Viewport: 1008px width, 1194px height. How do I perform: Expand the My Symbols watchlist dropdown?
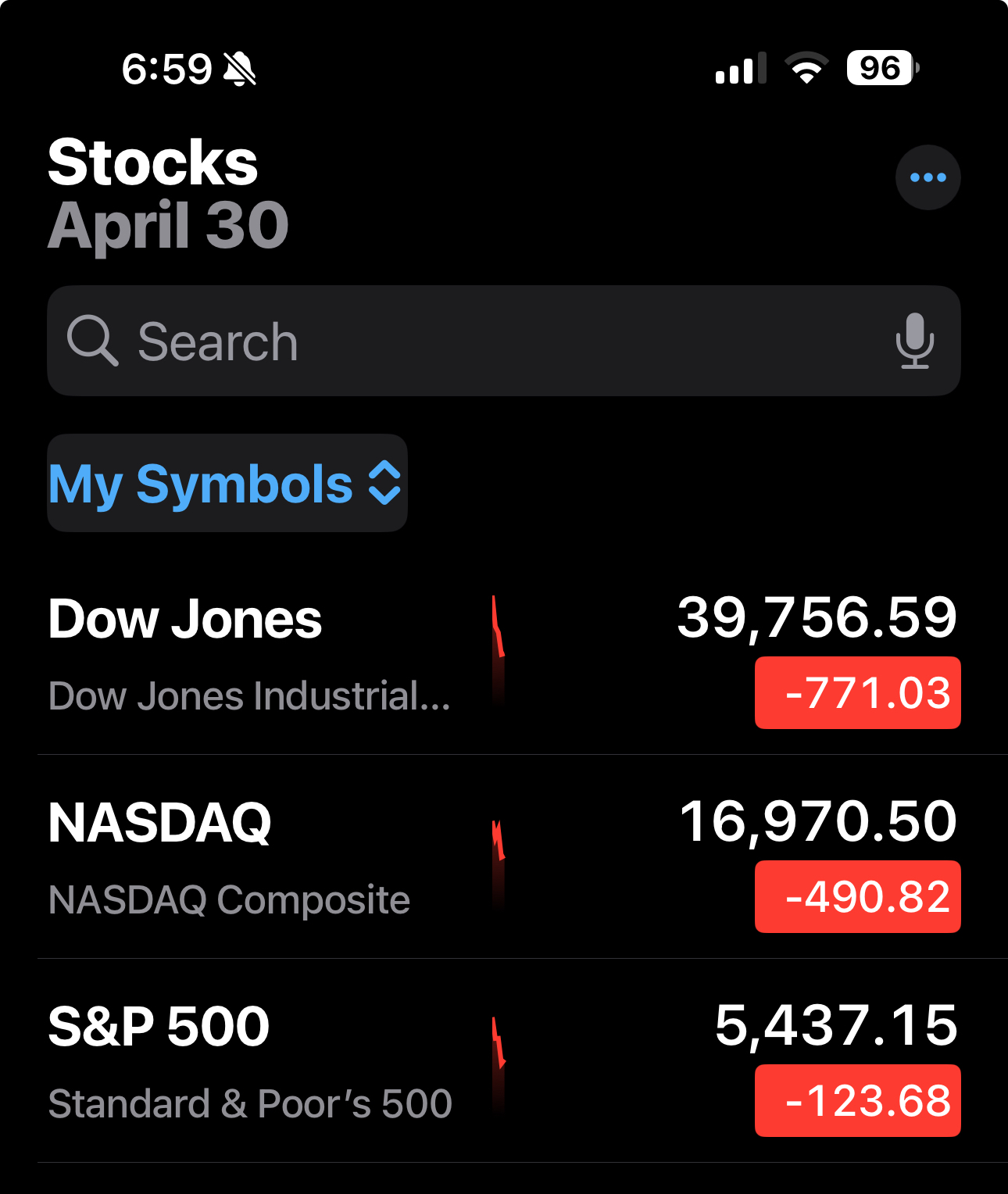pos(227,483)
